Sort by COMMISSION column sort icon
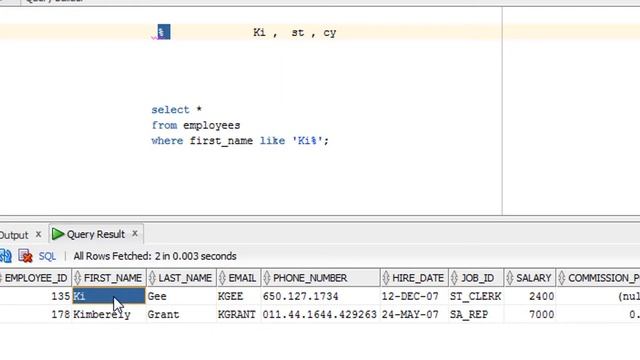The image size is (640, 360). coord(562,278)
